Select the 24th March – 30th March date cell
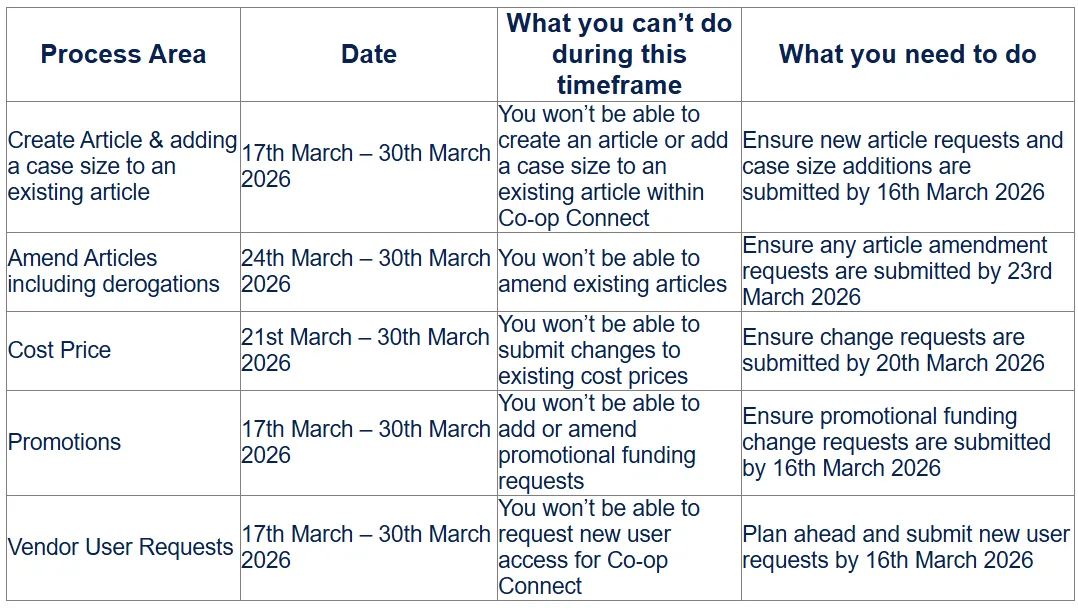The image size is (1078, 612). click(x=369, y=272)
